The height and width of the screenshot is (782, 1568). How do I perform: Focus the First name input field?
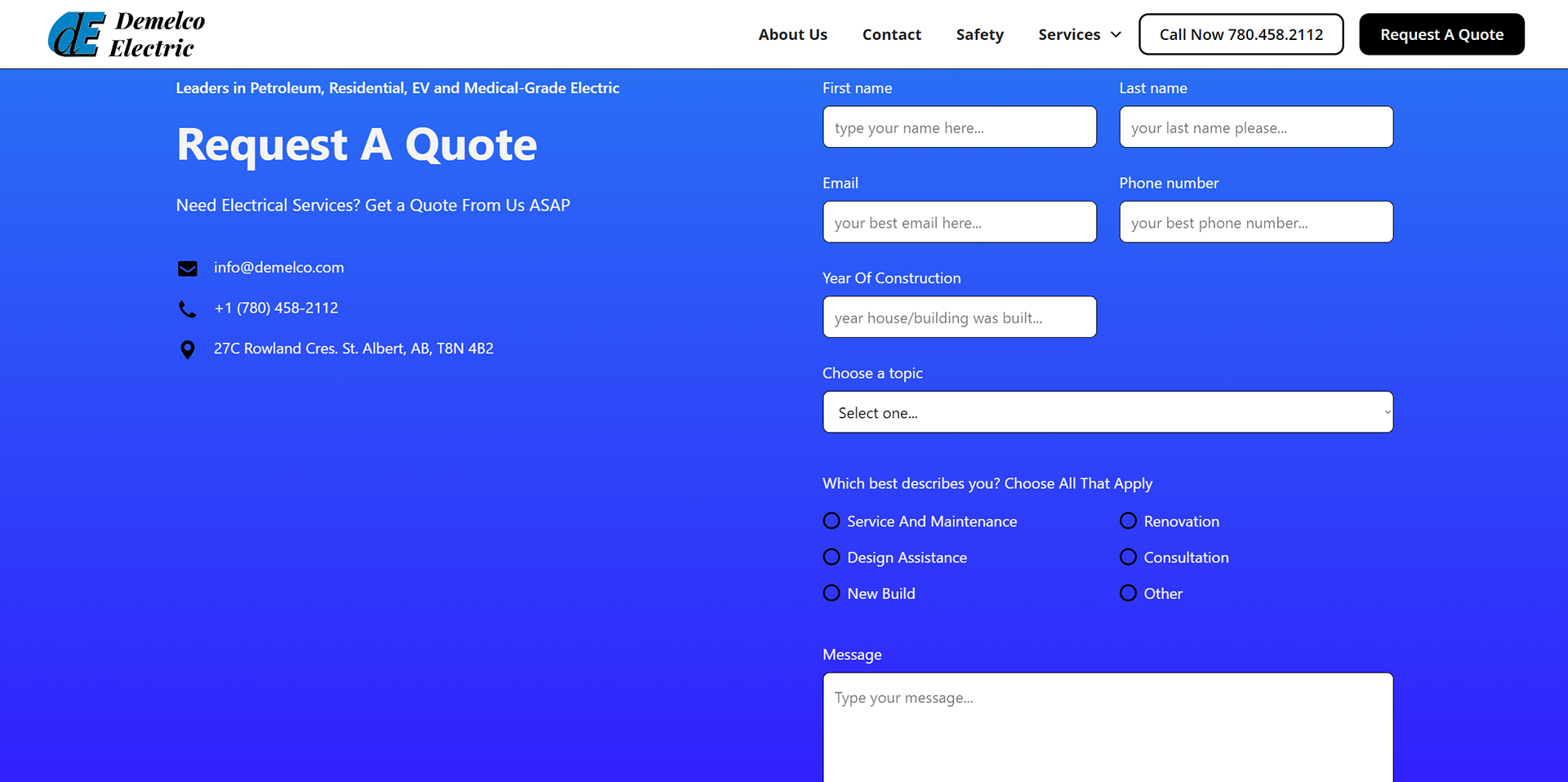960,127
